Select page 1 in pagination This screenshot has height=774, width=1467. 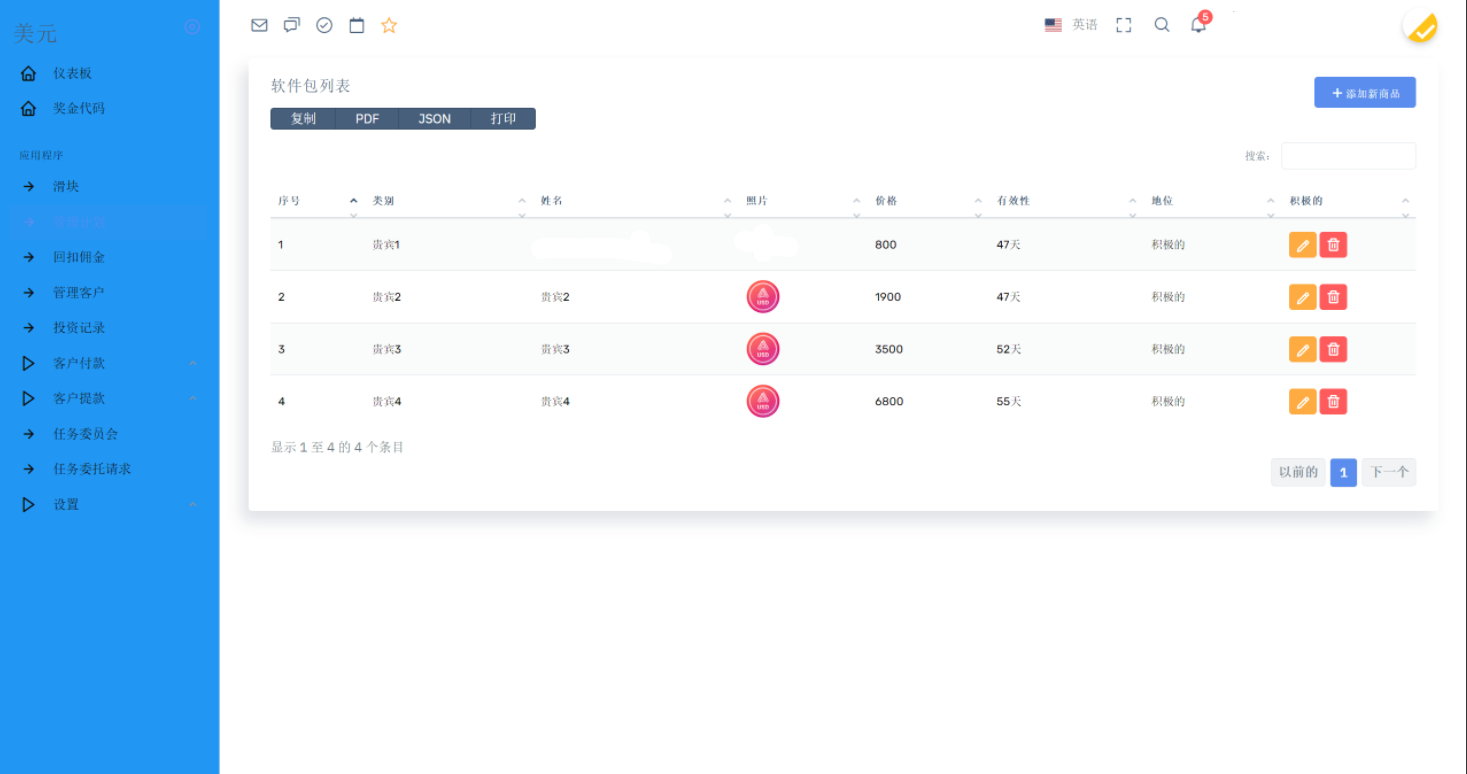tap(1344, 472)
